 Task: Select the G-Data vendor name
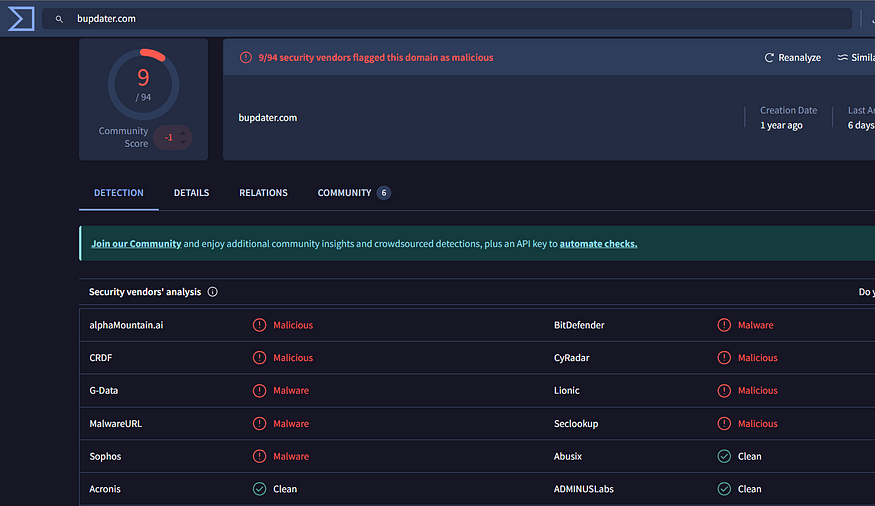pyautogui.click(x=104, y=391)
